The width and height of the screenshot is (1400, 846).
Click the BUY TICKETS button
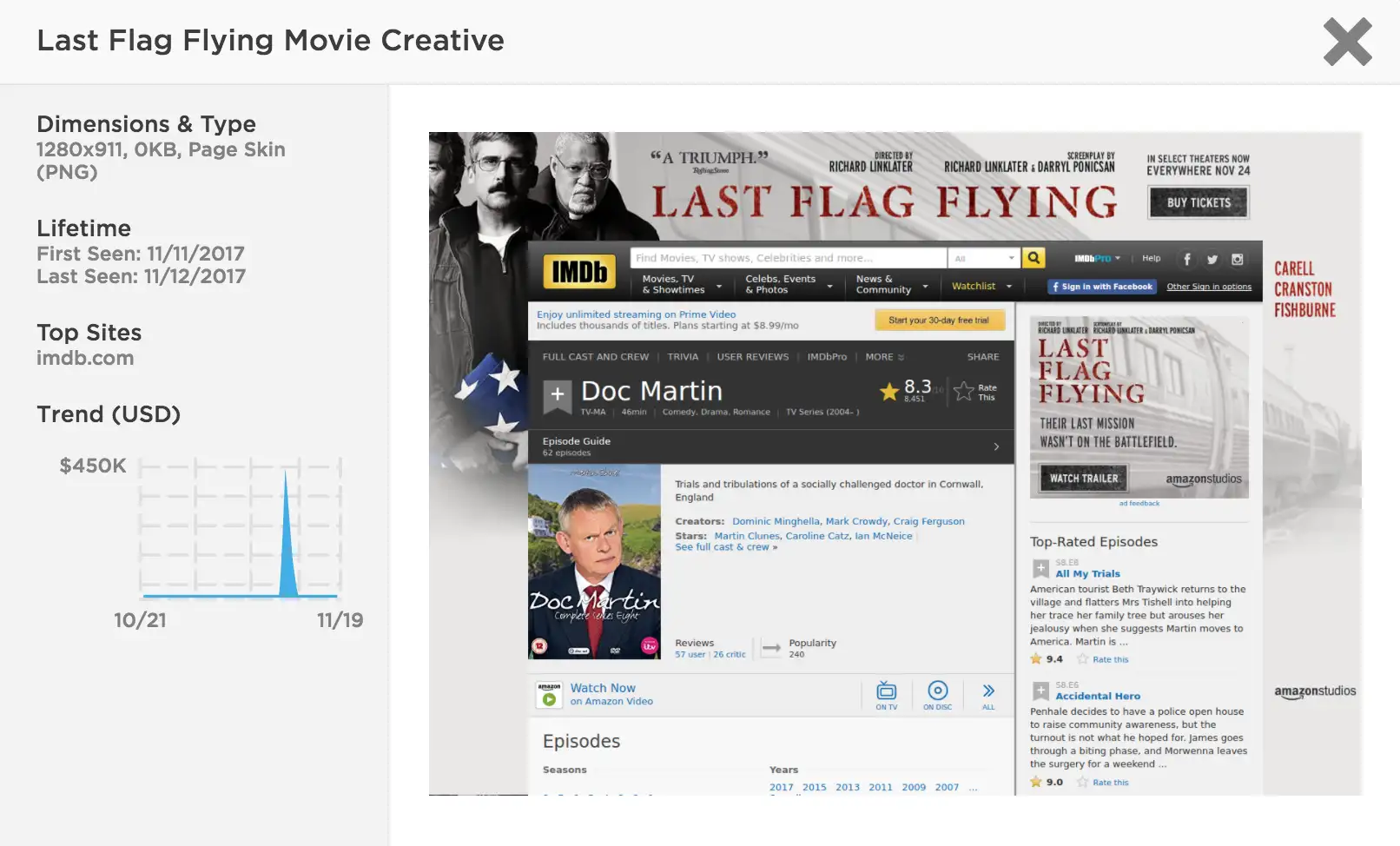(x=1199, y=202)
